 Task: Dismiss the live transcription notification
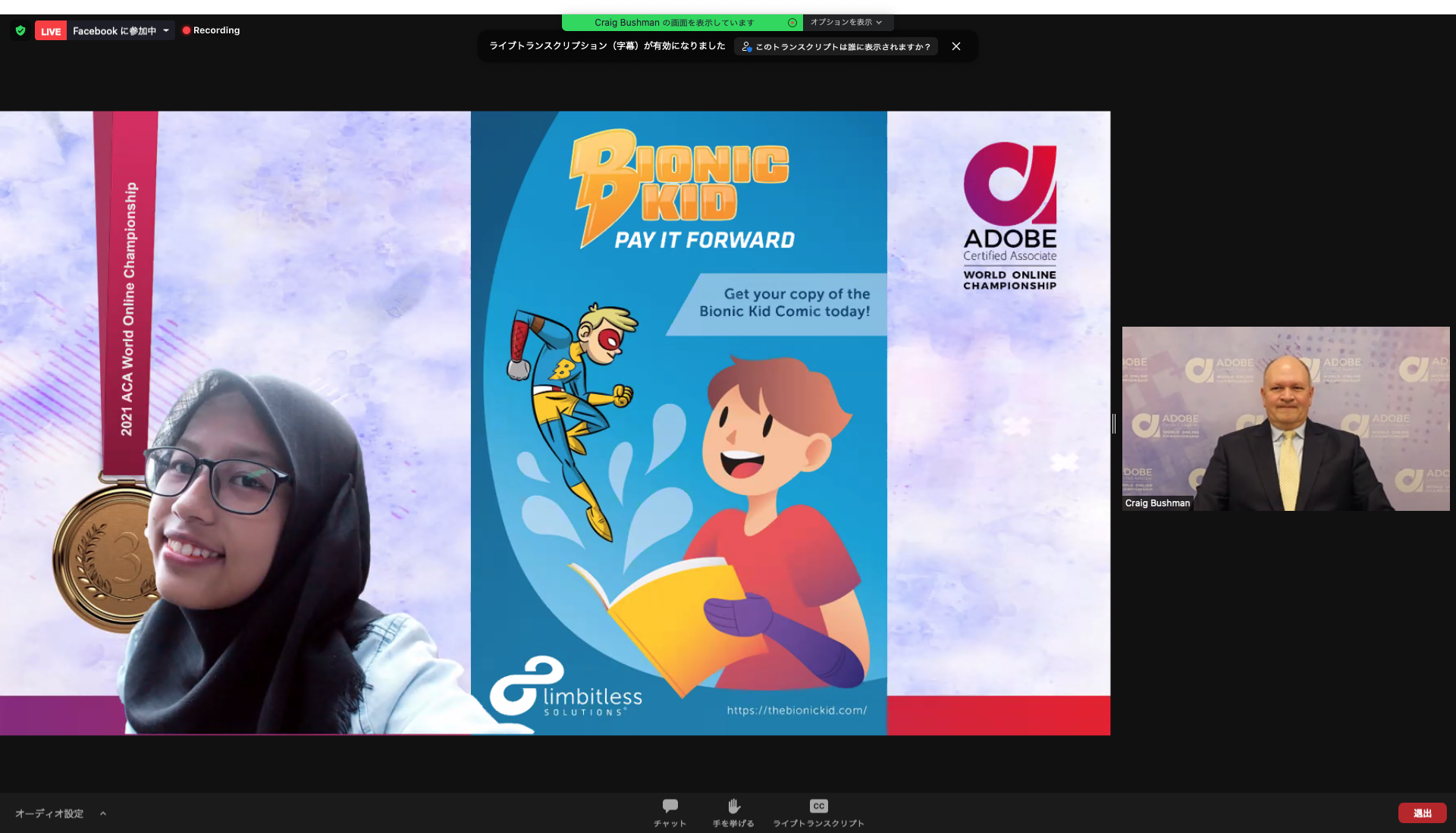(x=956, y=46)
